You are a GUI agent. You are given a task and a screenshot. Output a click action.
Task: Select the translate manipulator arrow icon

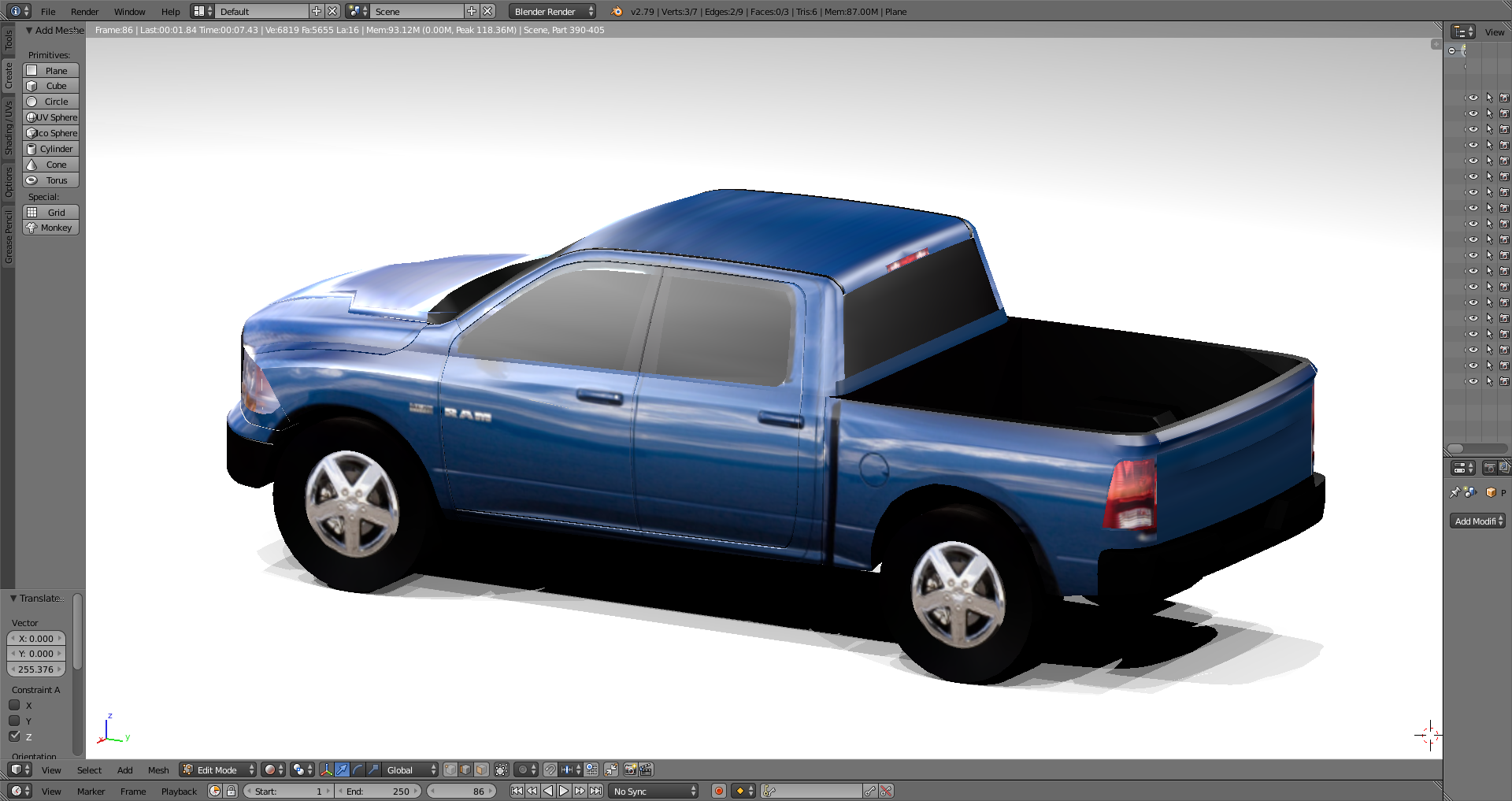(x=342, y=770)
